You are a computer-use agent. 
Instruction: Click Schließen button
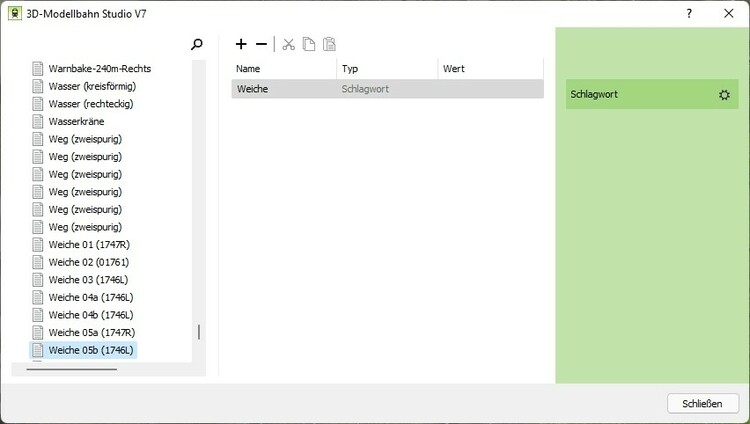703,403
